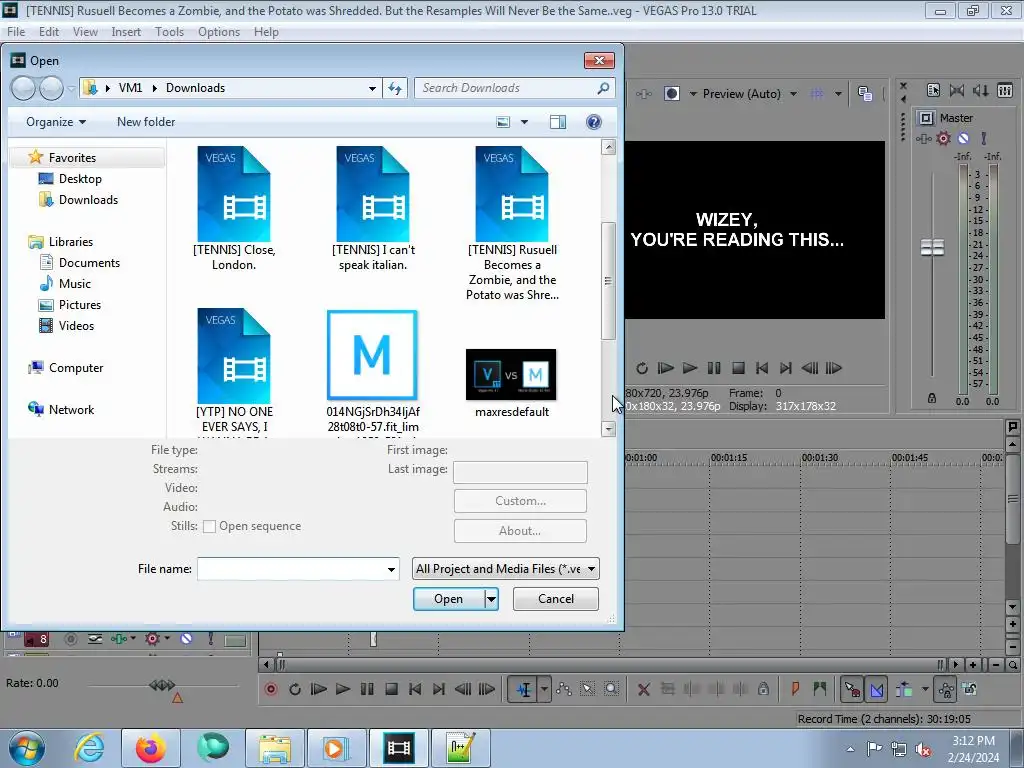Open the Options menu

219,32
